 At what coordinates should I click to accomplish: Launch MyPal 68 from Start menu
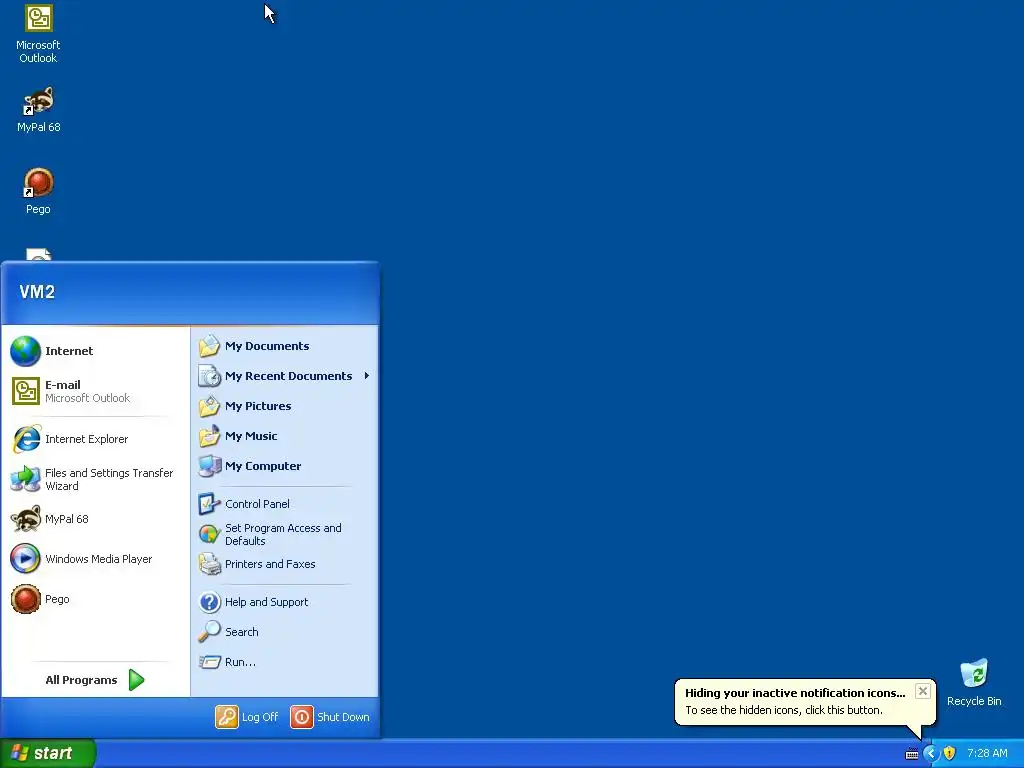click(x=96, y=519)
